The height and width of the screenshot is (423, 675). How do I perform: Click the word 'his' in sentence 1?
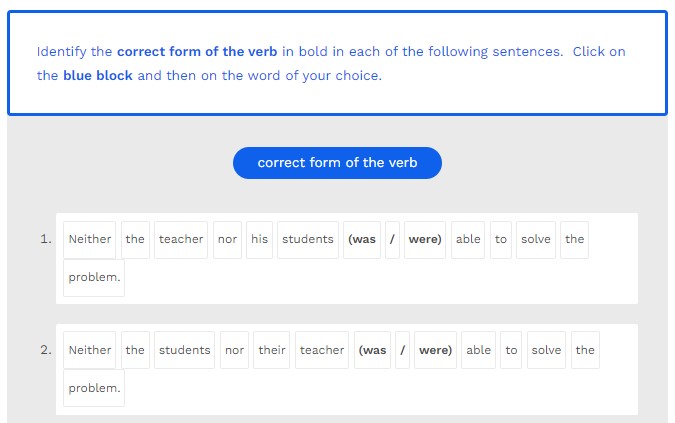coord(259,240)
